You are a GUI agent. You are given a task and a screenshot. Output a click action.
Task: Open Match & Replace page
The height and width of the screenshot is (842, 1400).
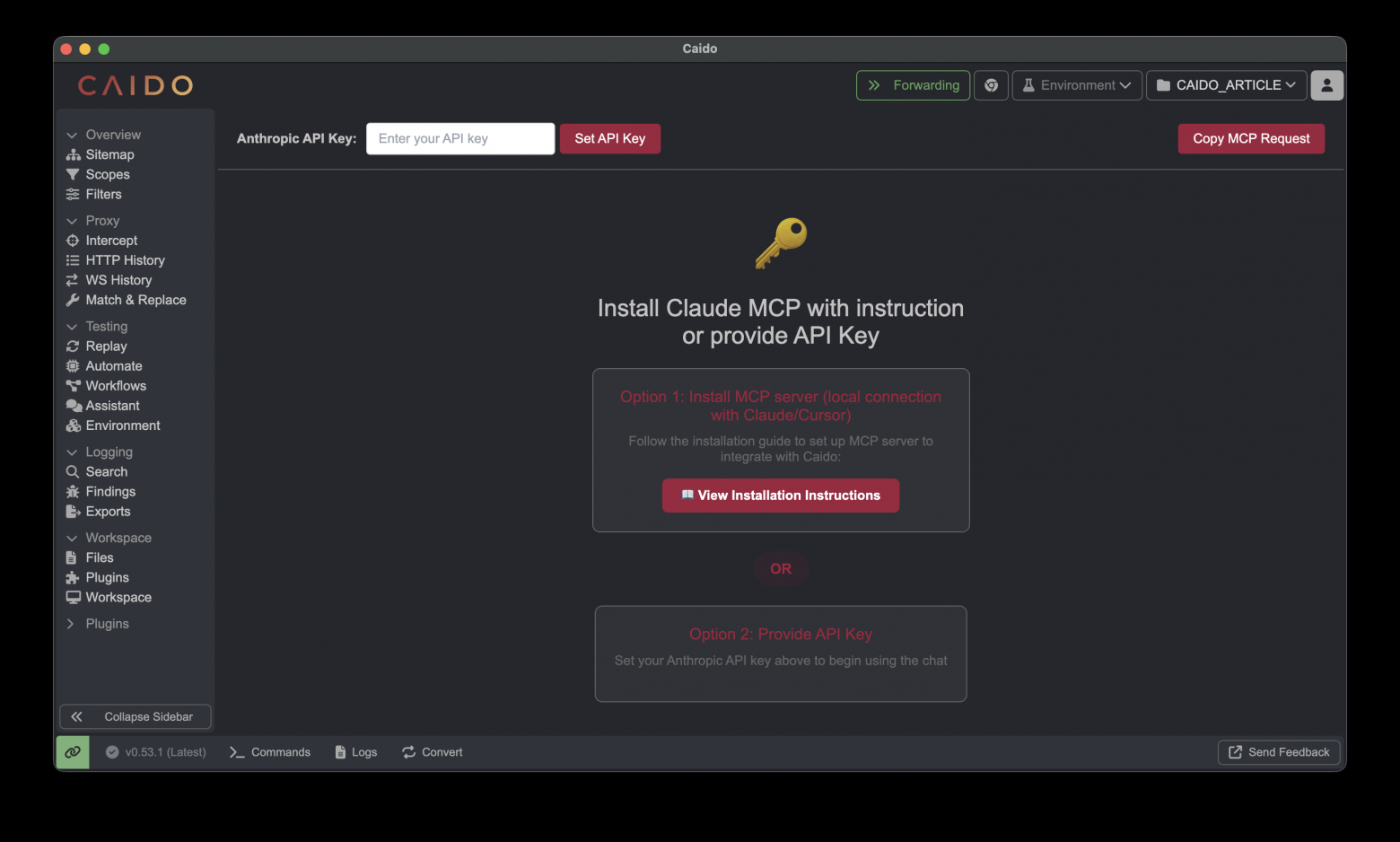(x=136, y=300)
